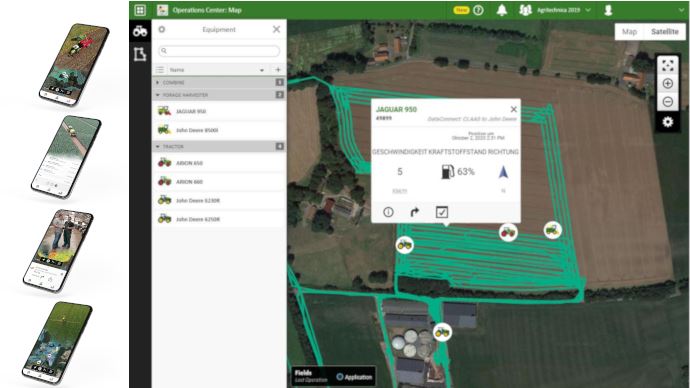Select JAGUAR 950 in equipment list
The width and height of the screenshot is (690, 388).
pyautogui.click(x=219, y=111)
